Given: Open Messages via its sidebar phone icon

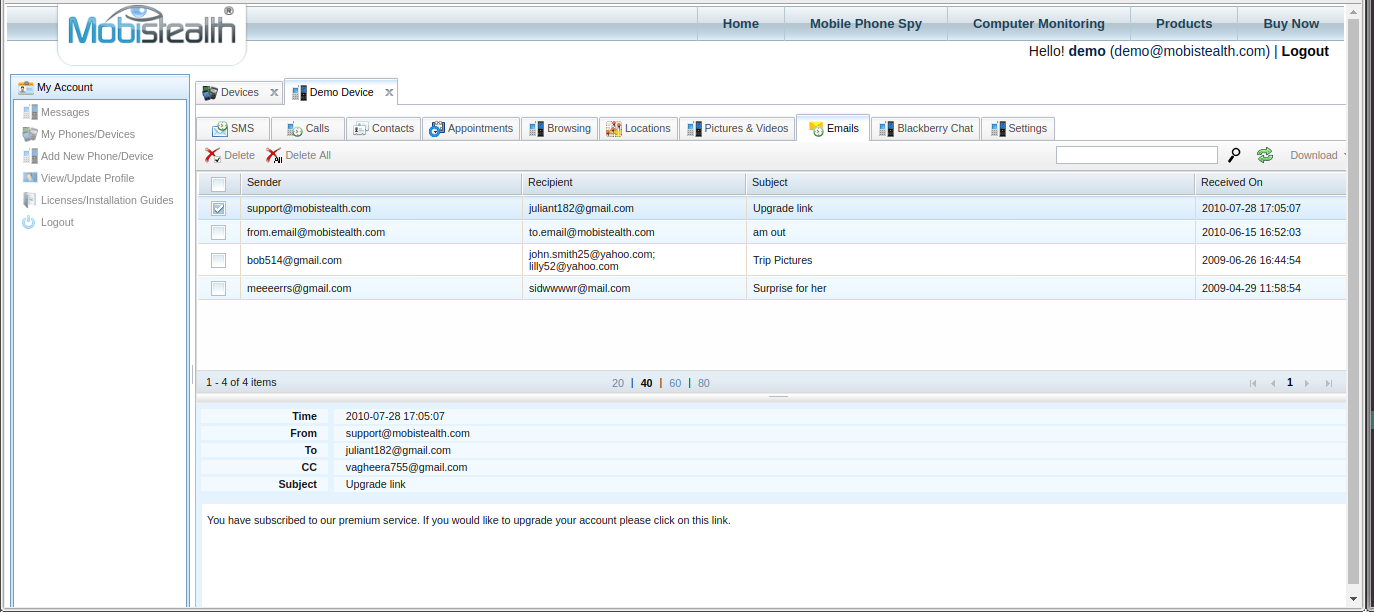Looking at the screenshot, I should click(x=30, y=112).
